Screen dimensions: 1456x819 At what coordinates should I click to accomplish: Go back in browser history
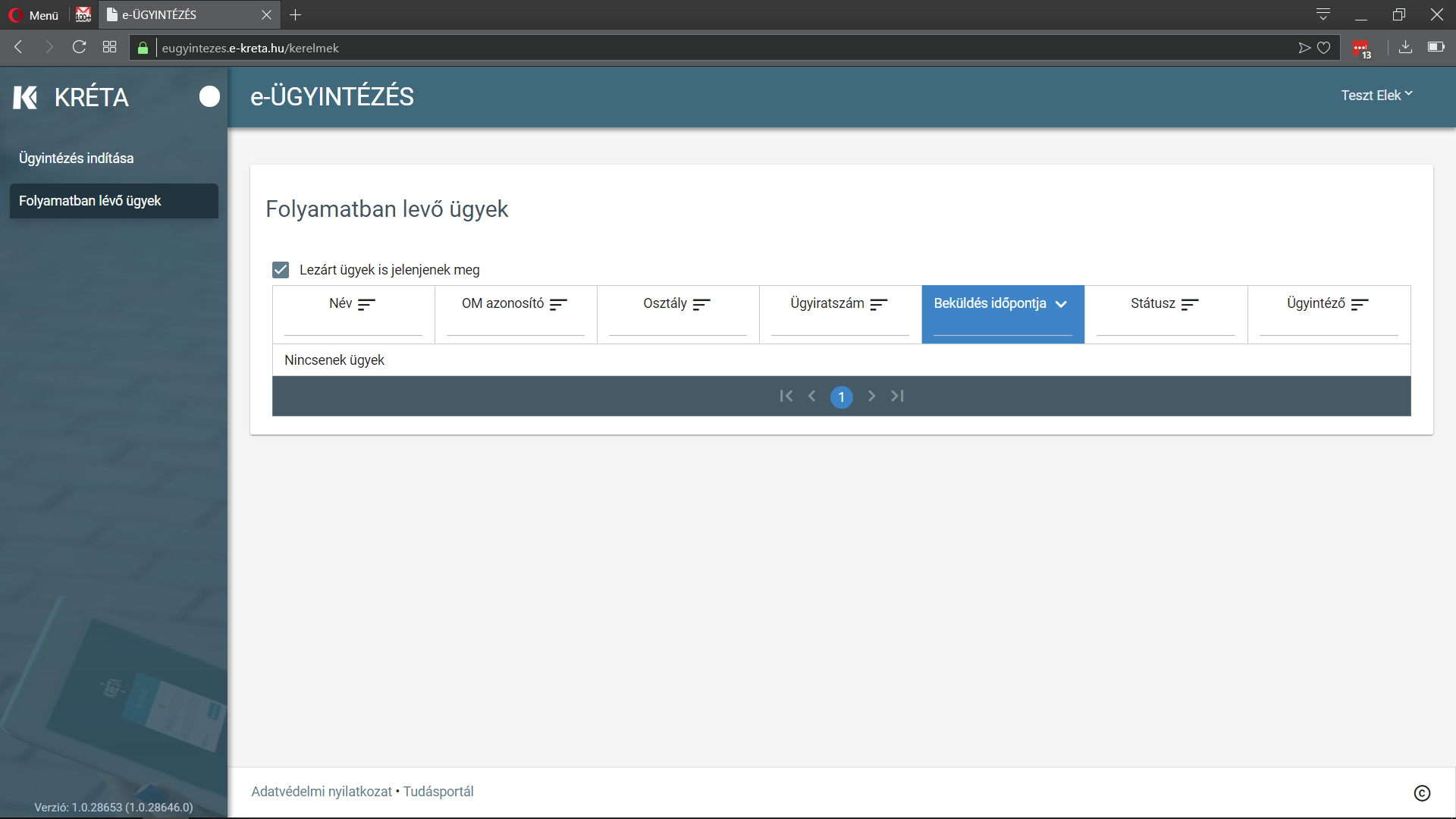[19, 47]
